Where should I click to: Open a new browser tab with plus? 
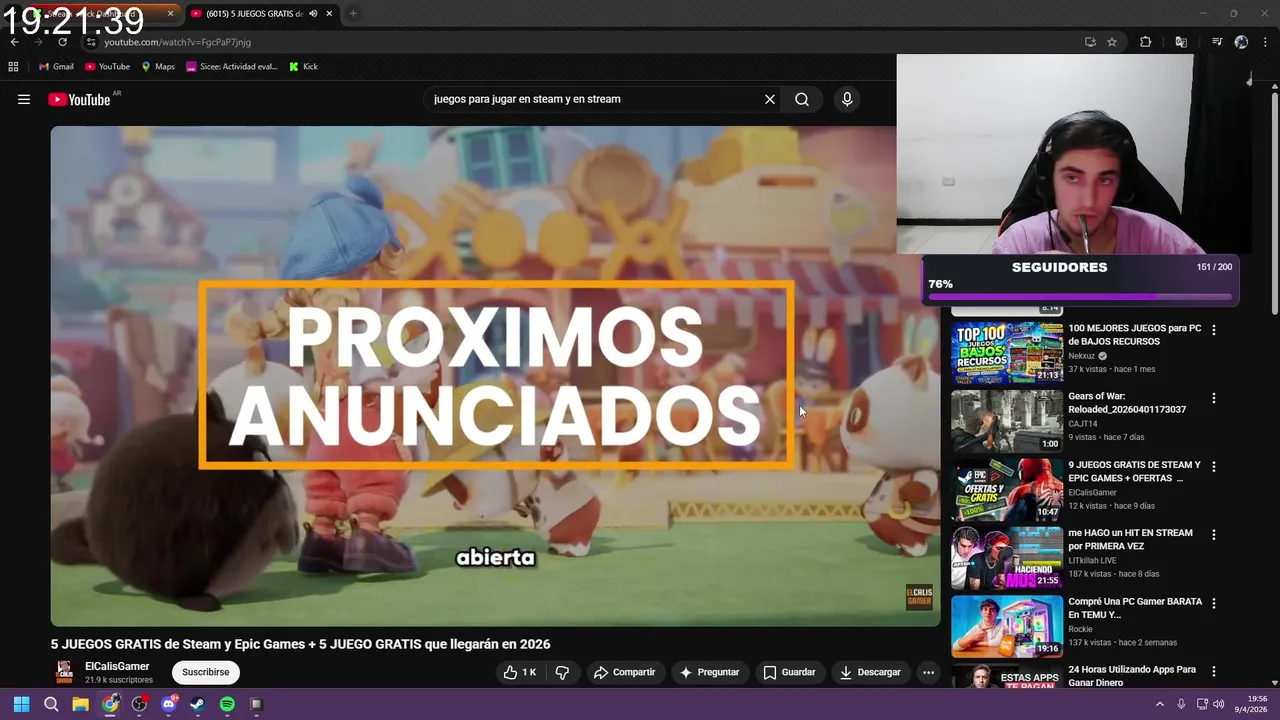click(353, 14)
